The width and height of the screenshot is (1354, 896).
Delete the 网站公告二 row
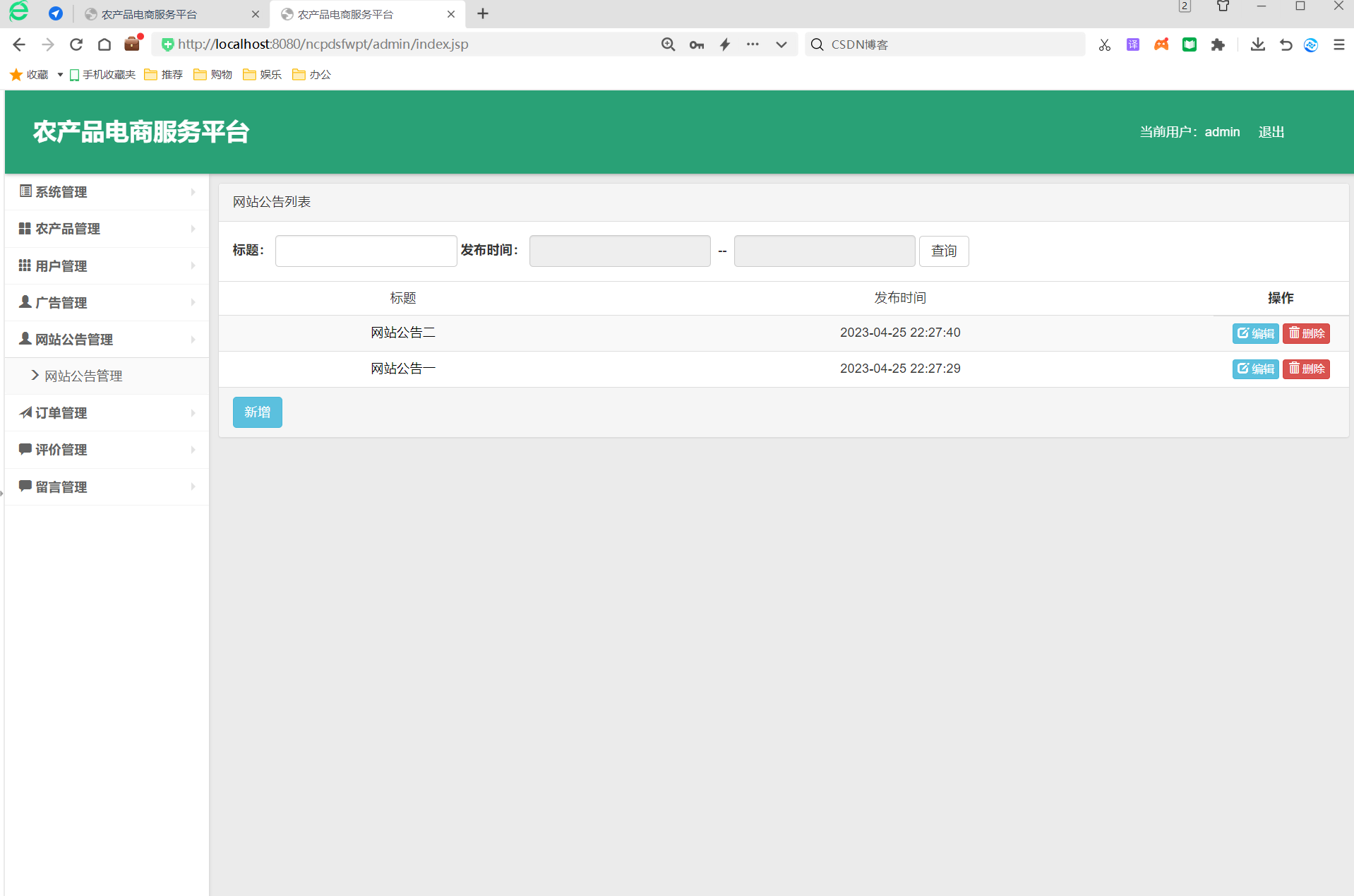(x=1306, y=333)
